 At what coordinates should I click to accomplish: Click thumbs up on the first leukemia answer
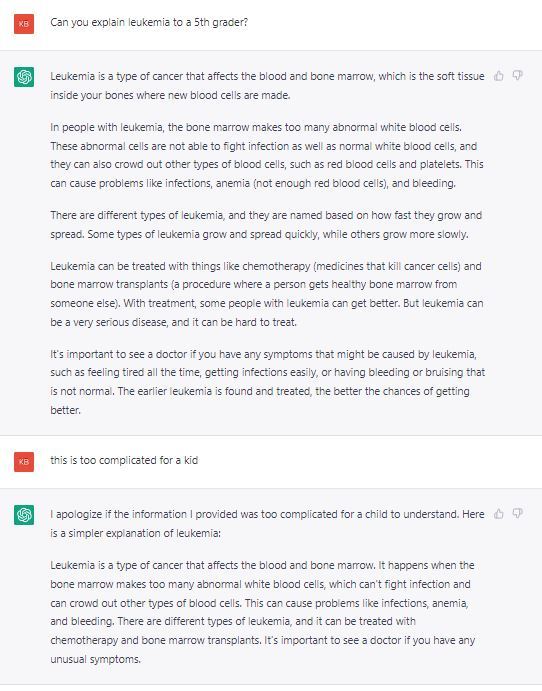(499, 76)
